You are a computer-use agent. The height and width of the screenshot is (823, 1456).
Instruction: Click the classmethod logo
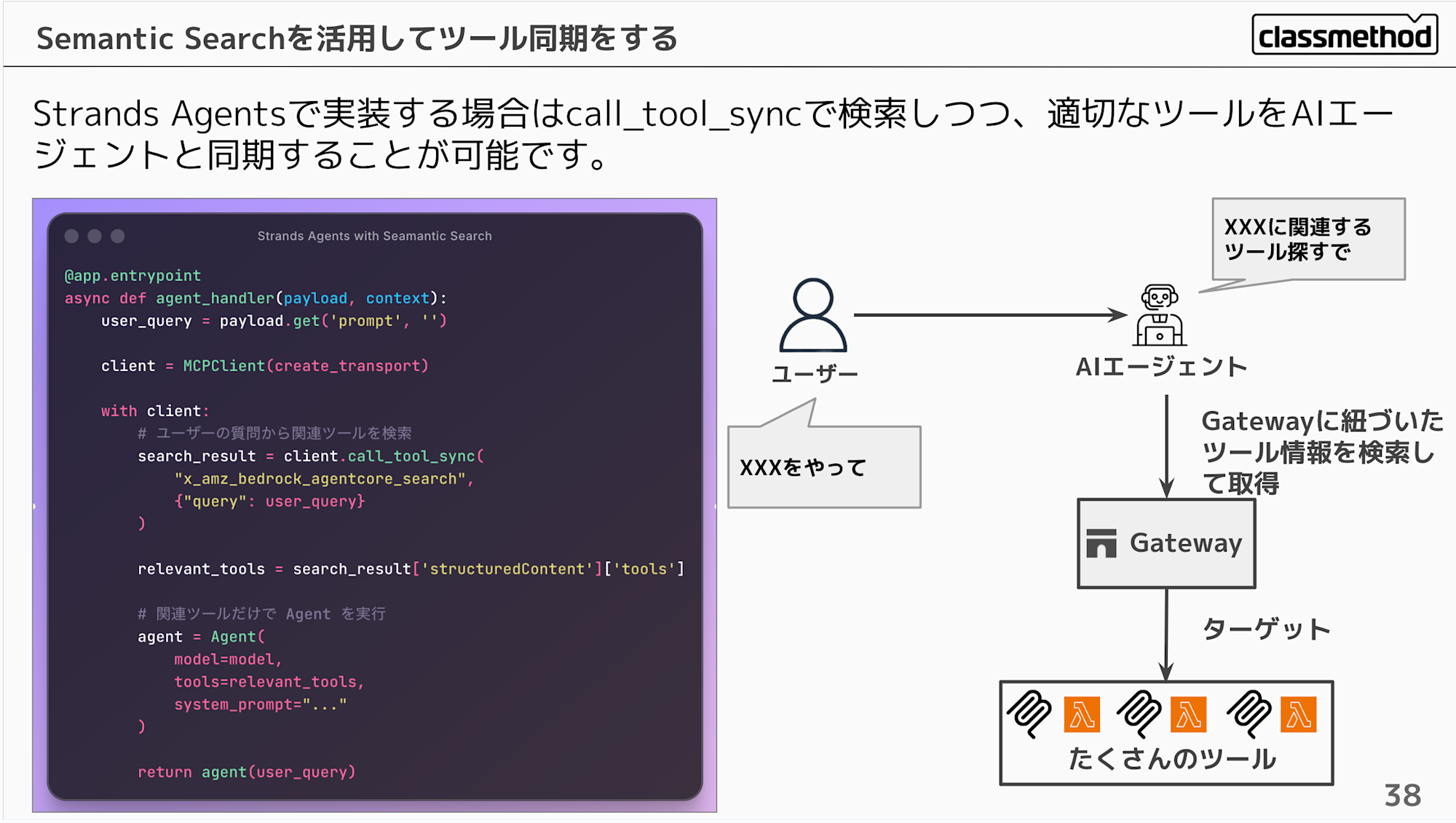click(x=1344, y=36)
